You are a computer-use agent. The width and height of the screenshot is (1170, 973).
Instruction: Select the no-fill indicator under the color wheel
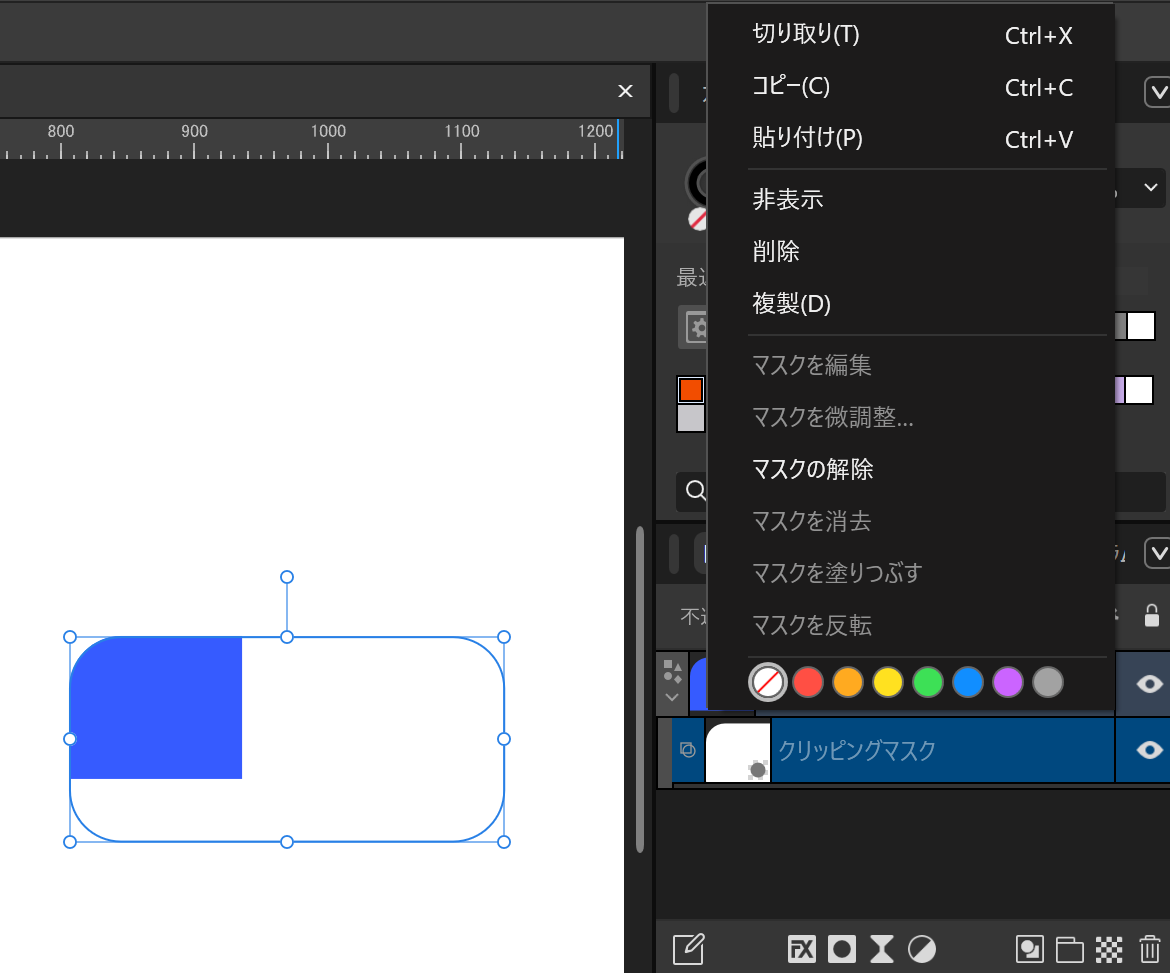[698, 219]
